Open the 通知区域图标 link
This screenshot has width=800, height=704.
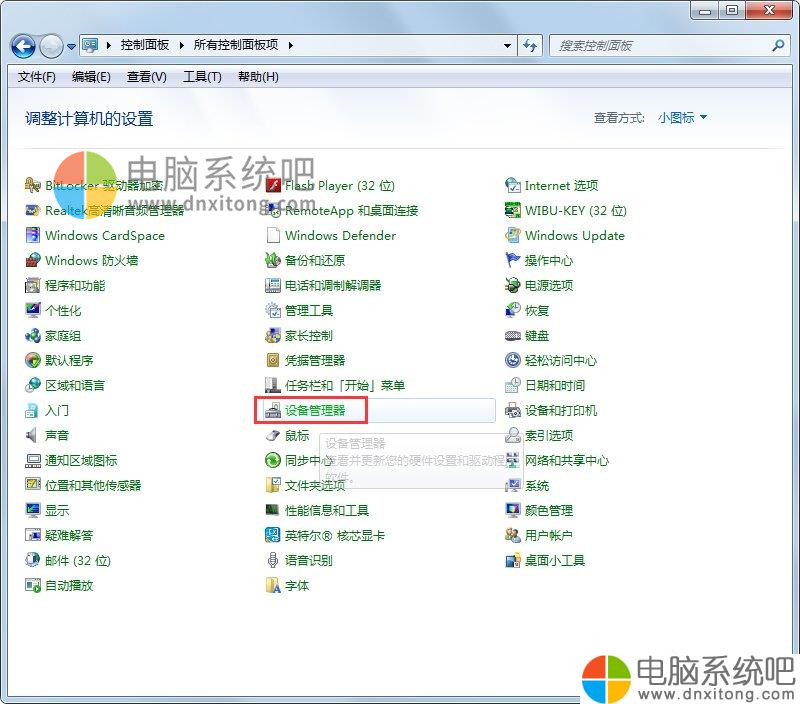coord(81,460)
